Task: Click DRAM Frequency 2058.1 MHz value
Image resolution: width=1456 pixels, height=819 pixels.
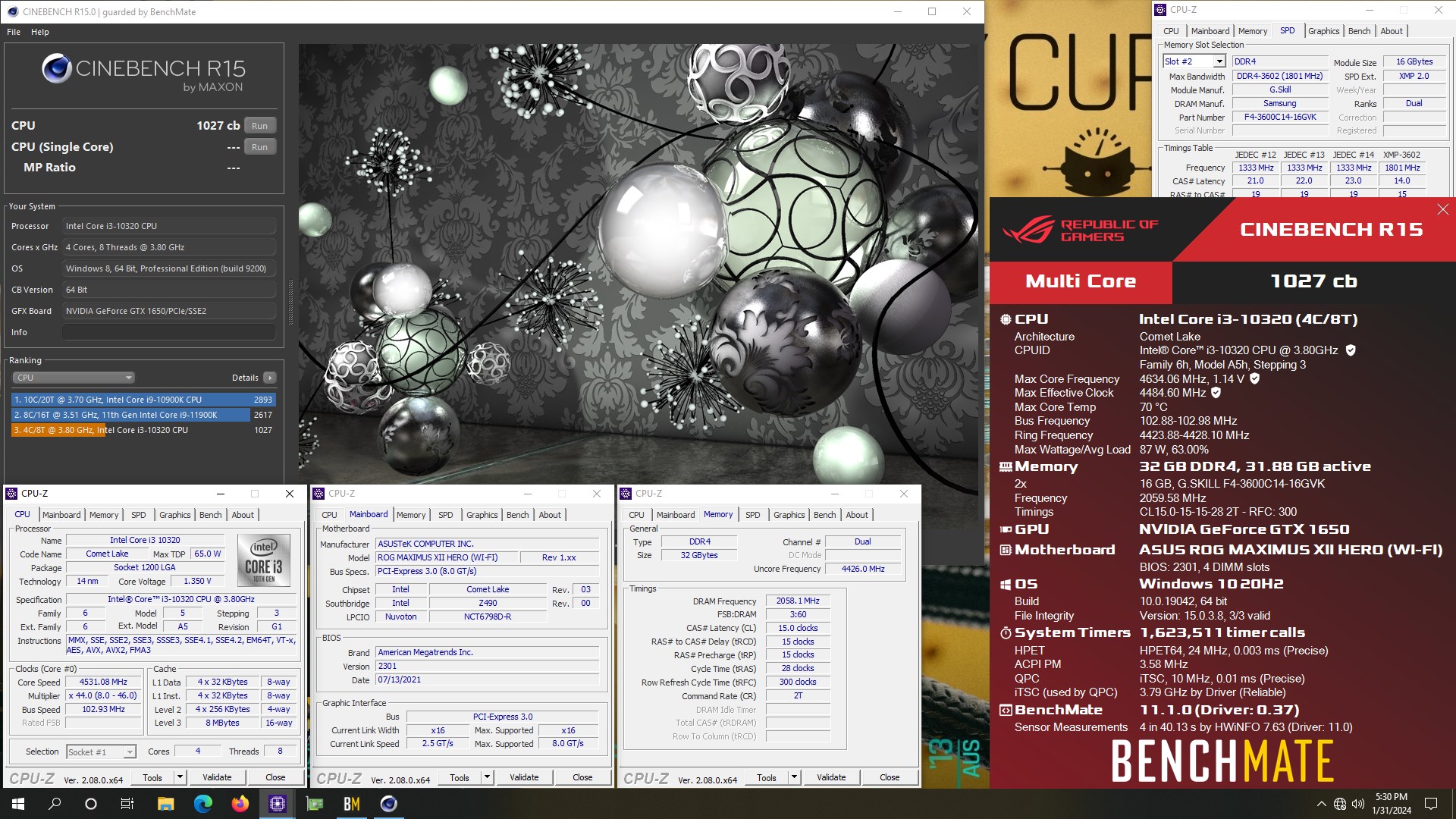Action: point(798,601)
